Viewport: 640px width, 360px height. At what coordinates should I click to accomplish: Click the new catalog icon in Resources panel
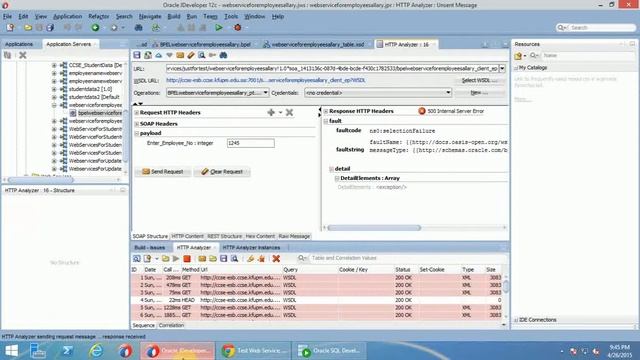[518, 56]
